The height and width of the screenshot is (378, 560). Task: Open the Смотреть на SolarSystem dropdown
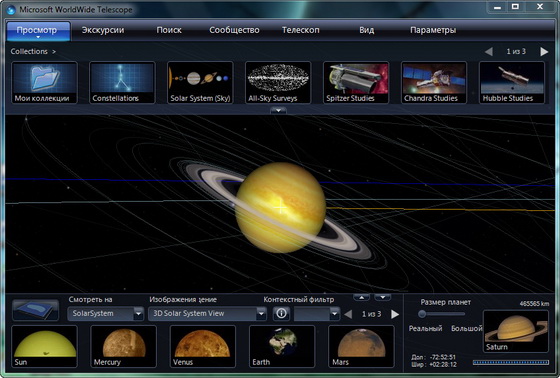tap(106, 314)
